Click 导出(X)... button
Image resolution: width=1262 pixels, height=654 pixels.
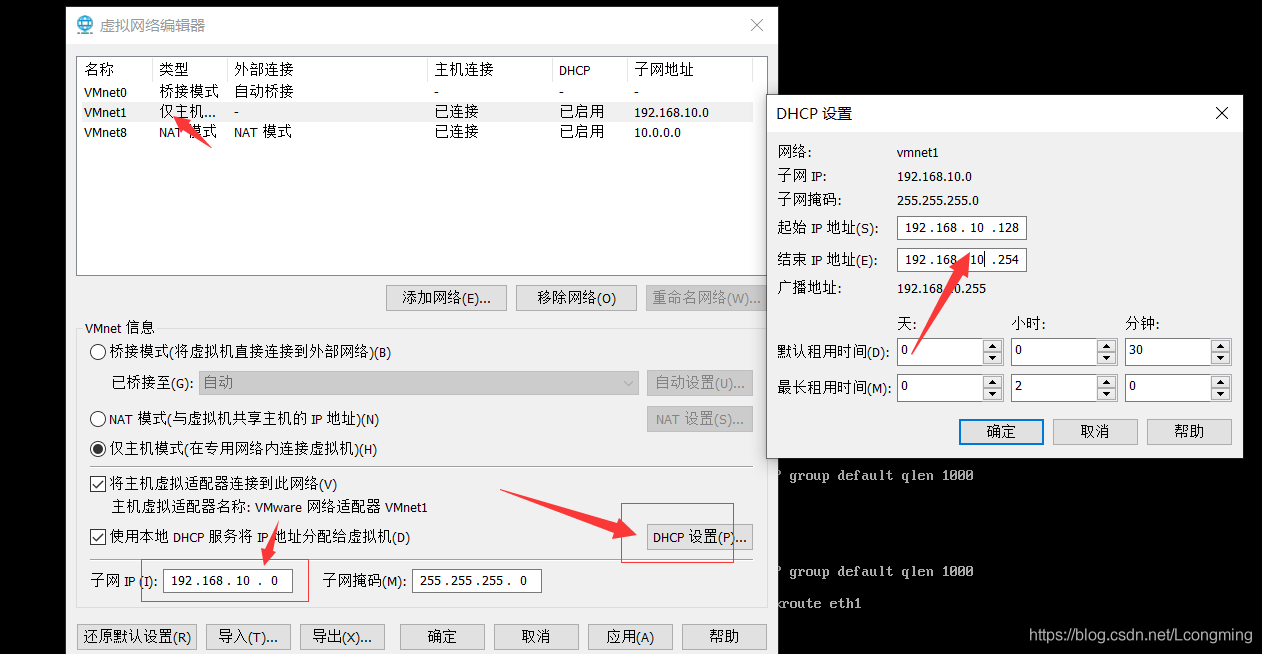coord(342,637)
